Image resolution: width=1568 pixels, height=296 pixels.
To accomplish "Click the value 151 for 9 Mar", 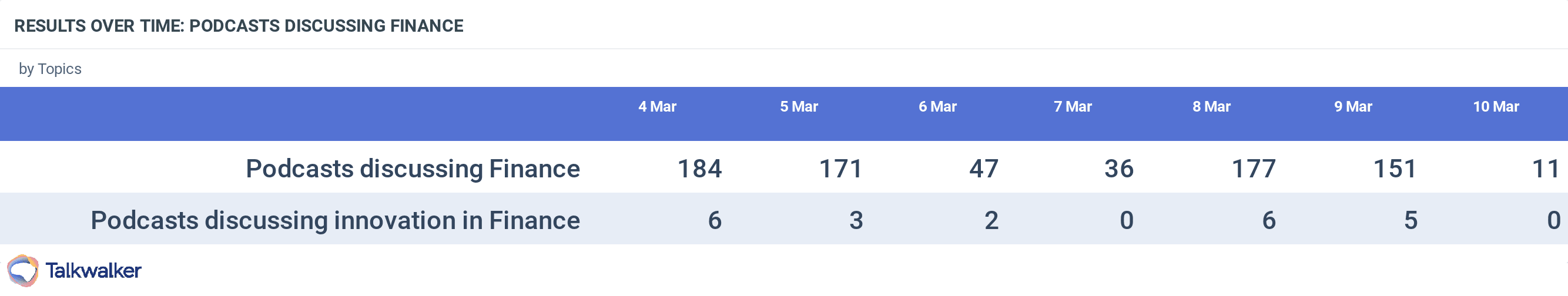I will coord(1395,169).
